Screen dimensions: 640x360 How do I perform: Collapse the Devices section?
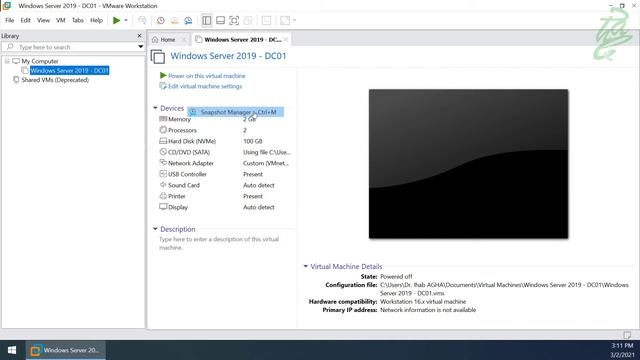click(x=155, y=108)
